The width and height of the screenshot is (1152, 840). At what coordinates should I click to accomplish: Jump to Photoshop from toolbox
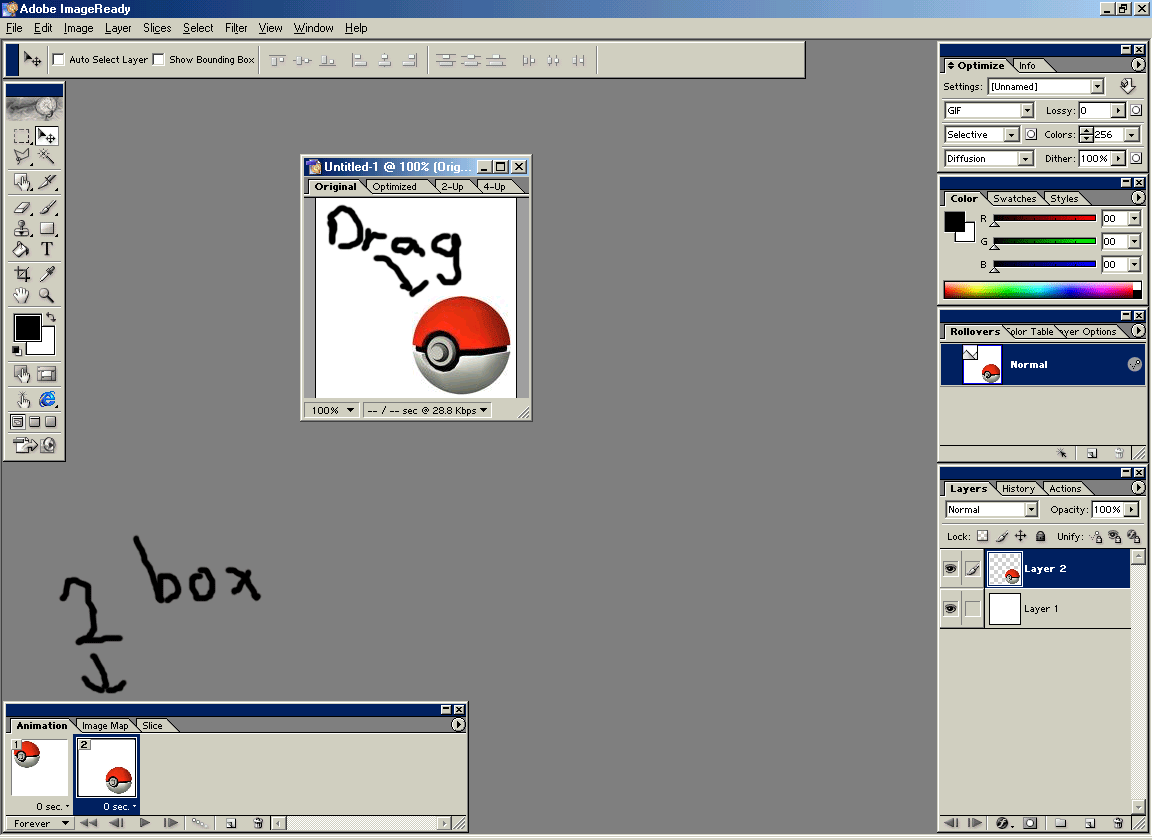[33, 445]
